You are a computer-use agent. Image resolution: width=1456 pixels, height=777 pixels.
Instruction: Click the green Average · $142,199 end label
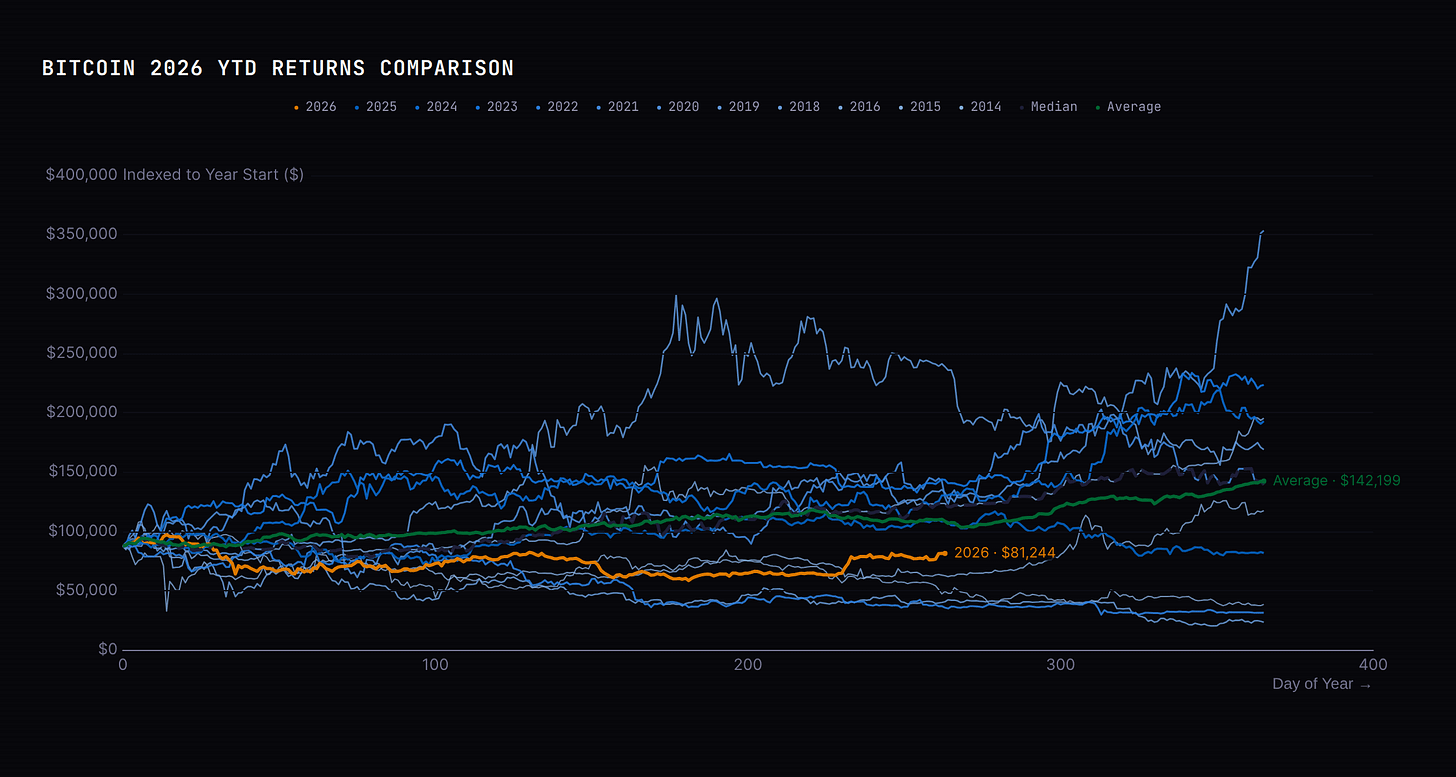tap(1337, 481)
